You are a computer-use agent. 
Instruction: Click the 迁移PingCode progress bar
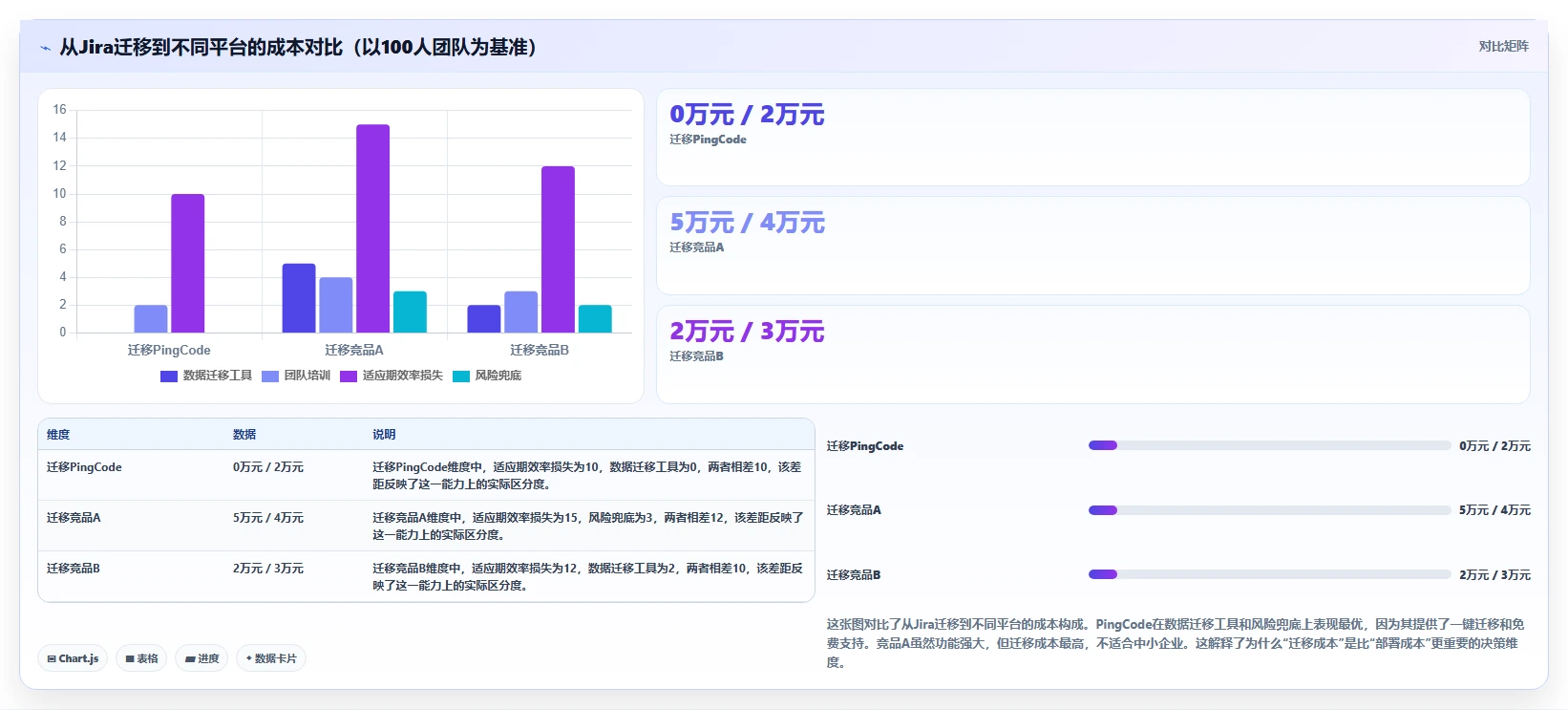1269,445
